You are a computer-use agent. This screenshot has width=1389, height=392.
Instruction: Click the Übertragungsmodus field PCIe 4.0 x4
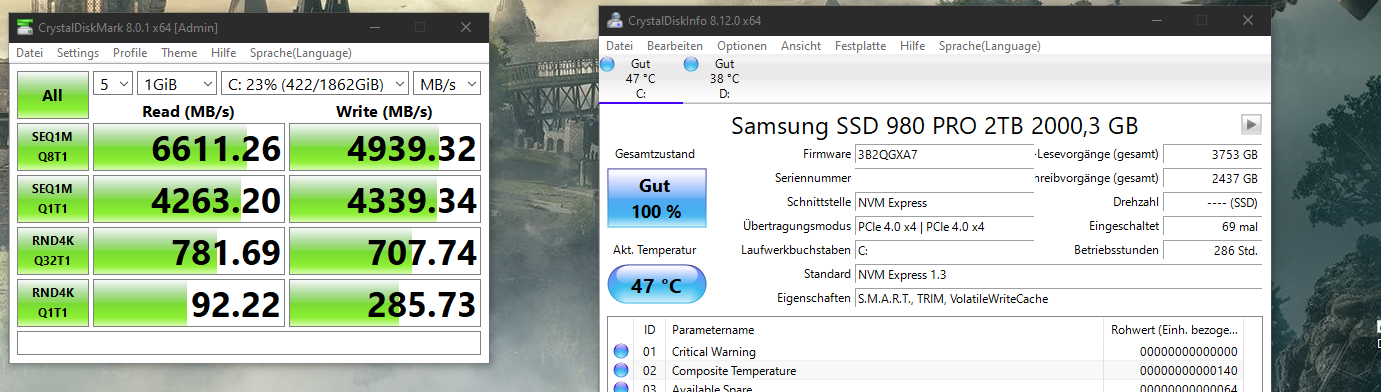943,226
